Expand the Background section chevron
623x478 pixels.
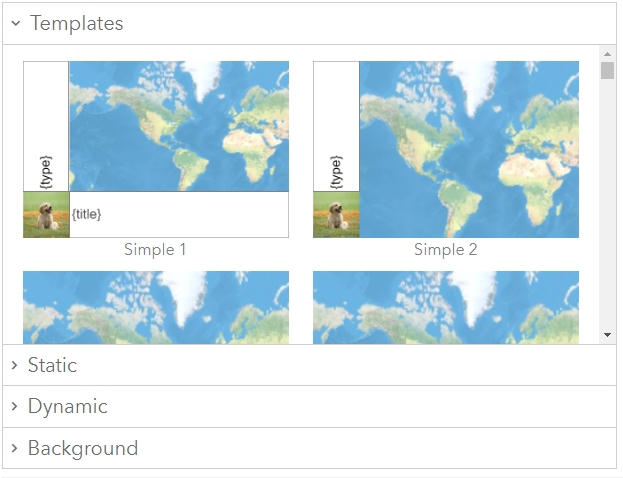(14, 448)
